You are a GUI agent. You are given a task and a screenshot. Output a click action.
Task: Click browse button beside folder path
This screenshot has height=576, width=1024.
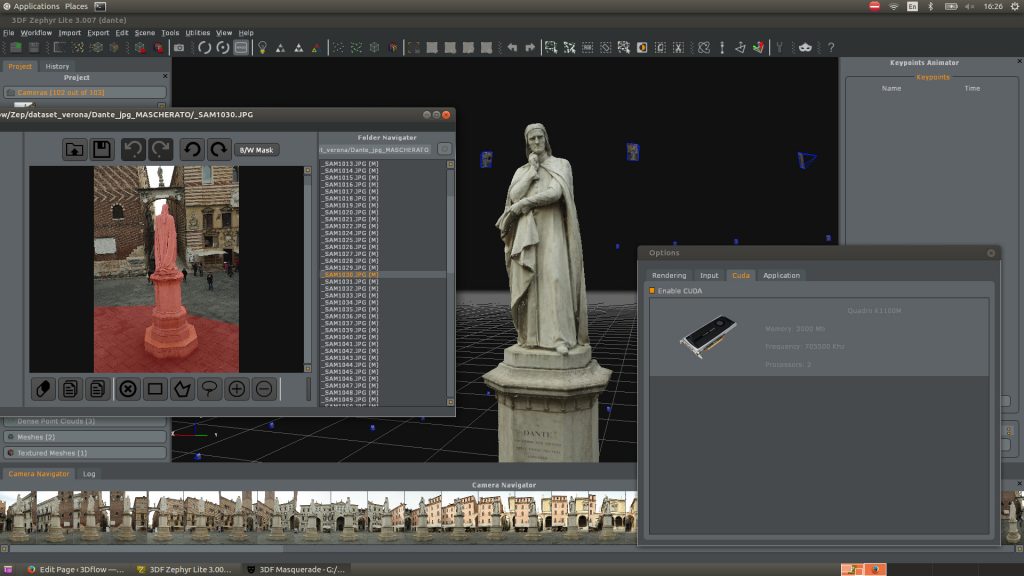pos(445,150)
